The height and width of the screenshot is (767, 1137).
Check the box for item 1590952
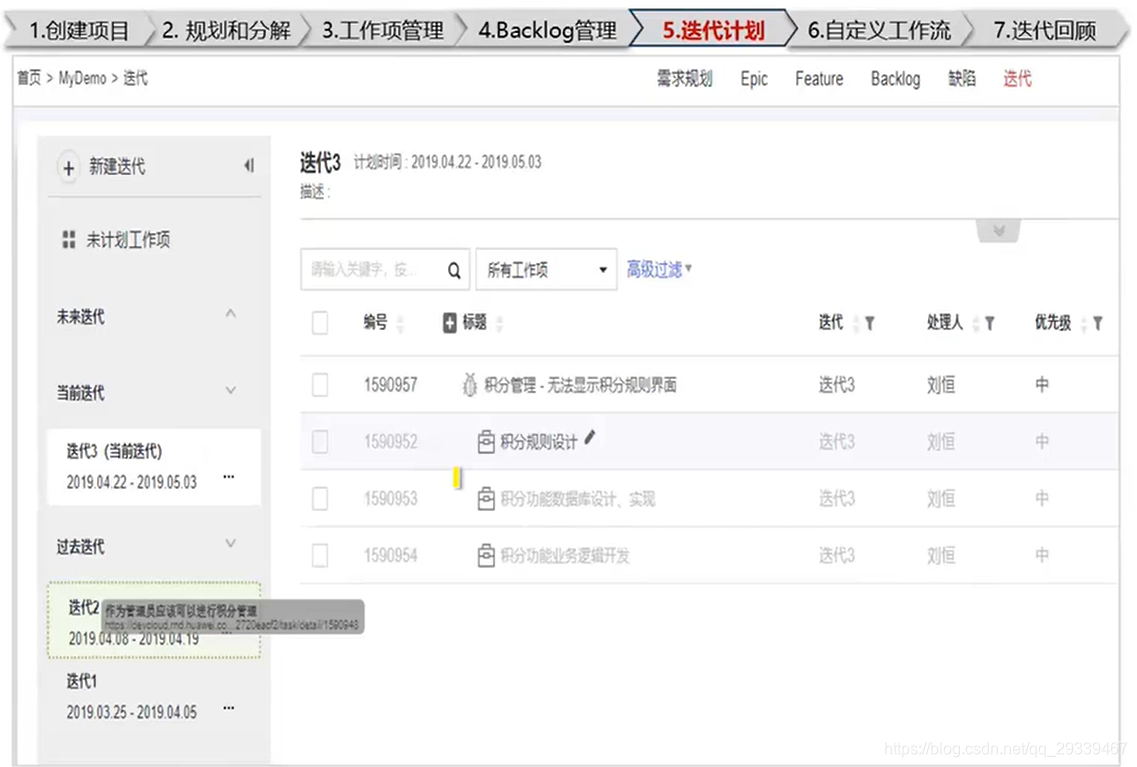click(320, 441)
